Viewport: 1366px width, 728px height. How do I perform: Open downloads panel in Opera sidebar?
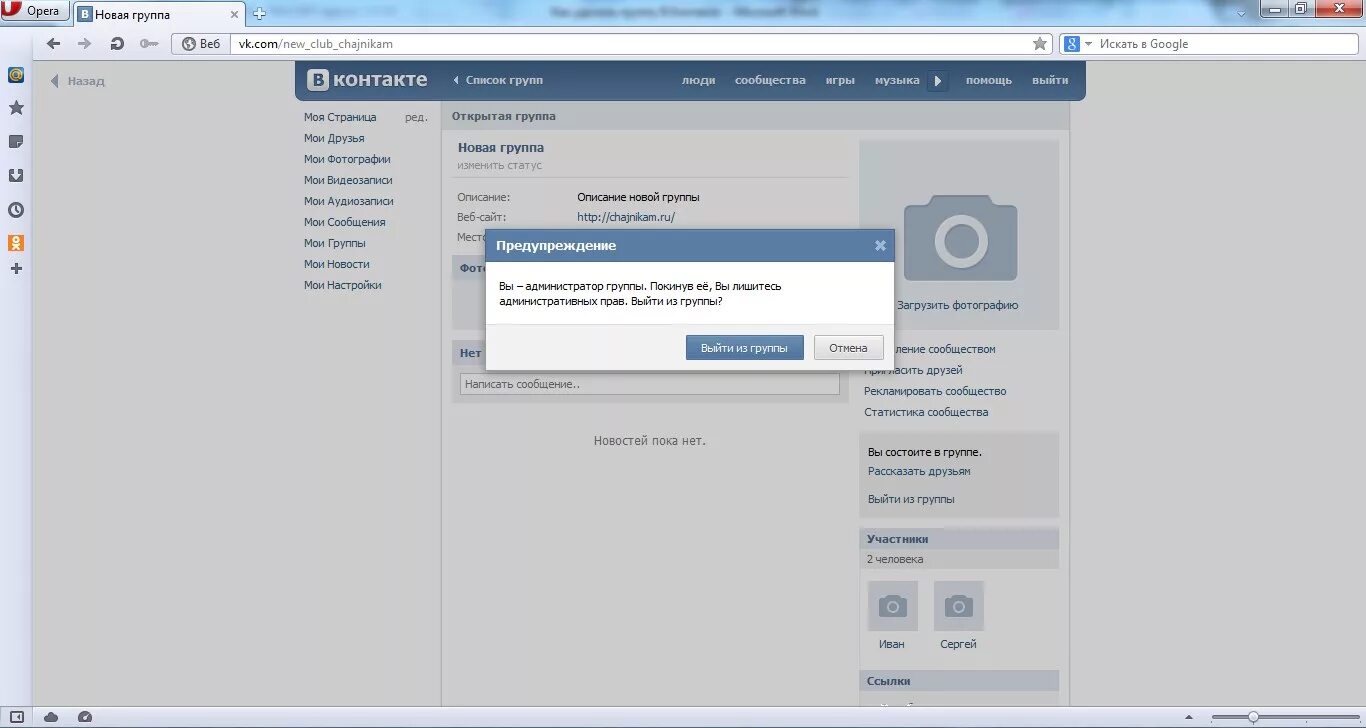tap(16, 176)
